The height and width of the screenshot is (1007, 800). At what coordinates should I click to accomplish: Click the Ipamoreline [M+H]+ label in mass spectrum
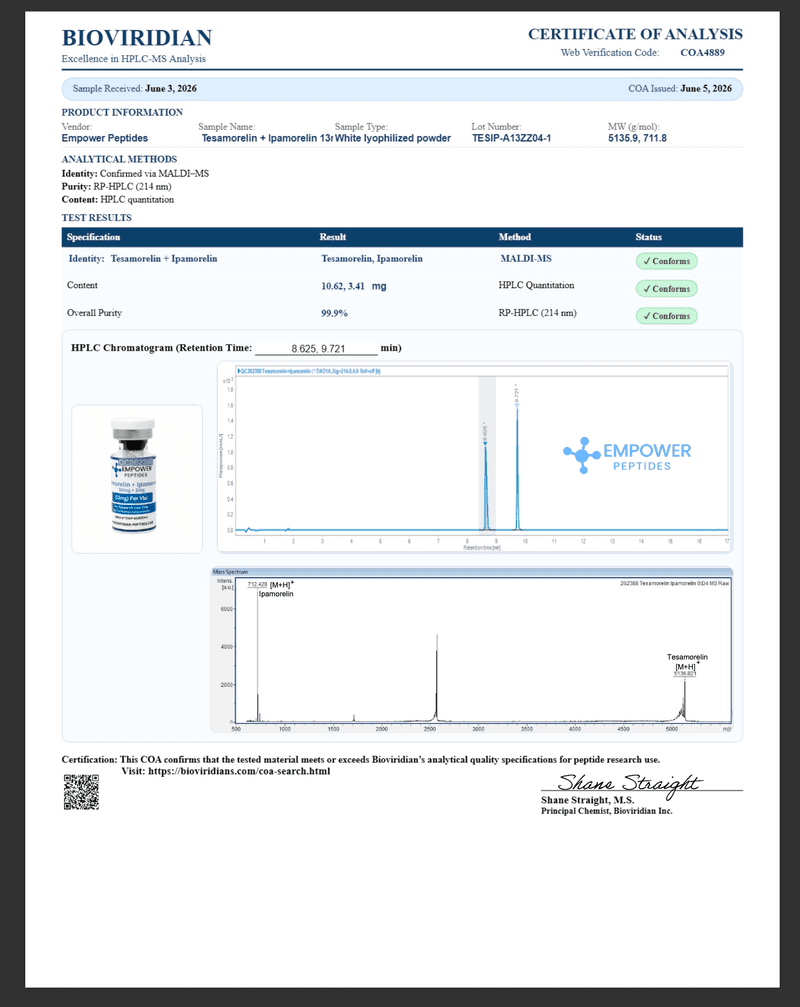(276, 590)
